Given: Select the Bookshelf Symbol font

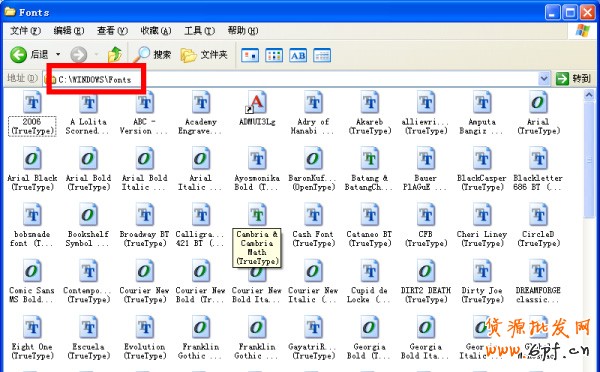Looking at the screenshot, I should click(88, 226).
